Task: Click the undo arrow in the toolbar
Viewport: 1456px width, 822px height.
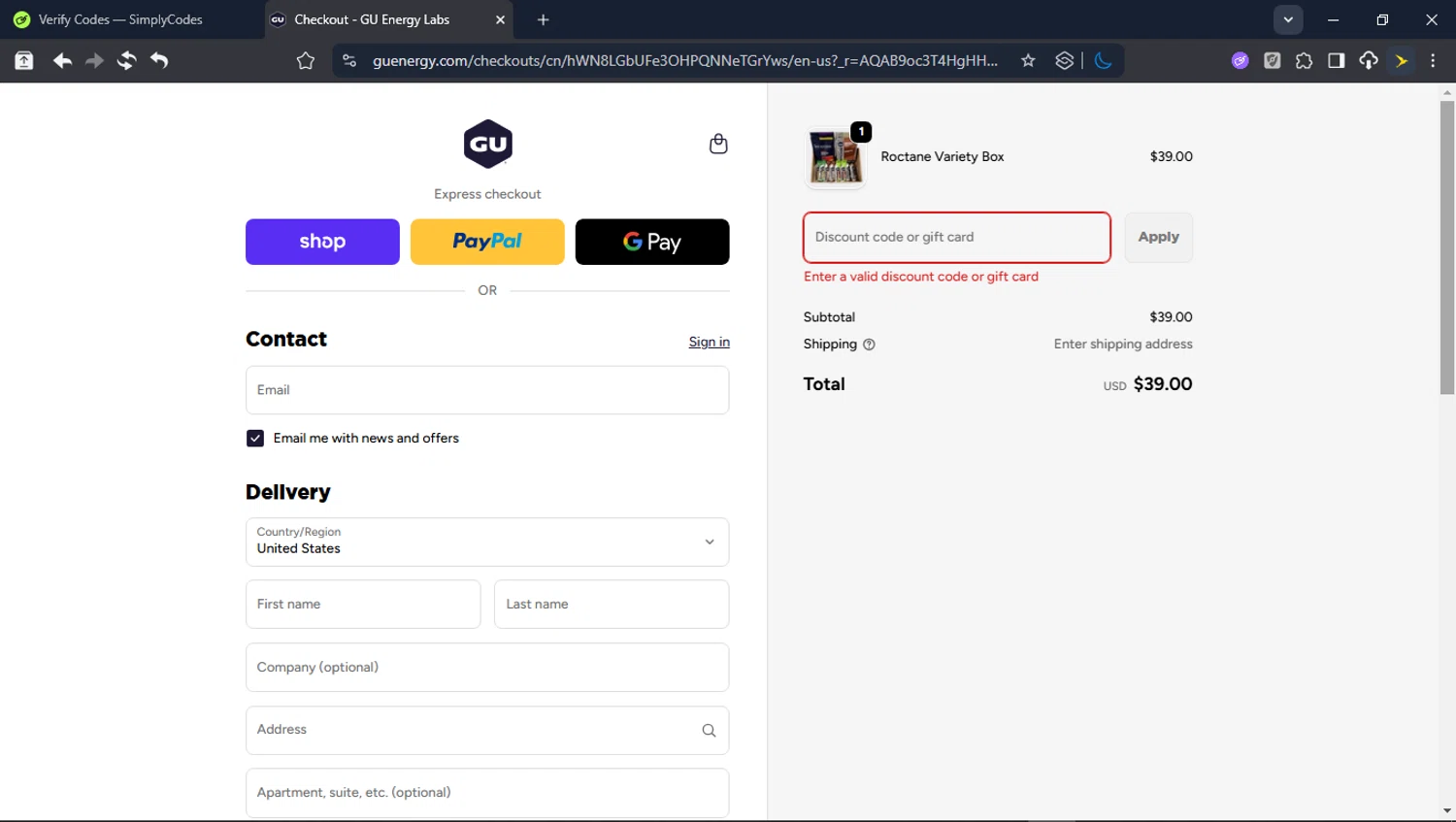Action: [159, 60]
